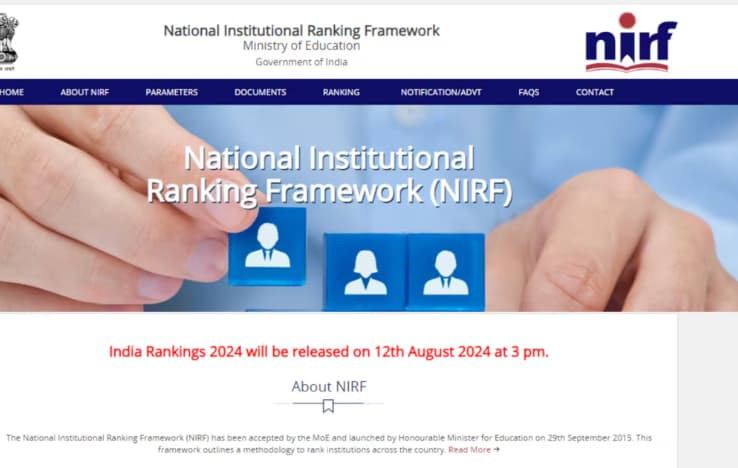Go to the PARAMETERS menu item

coord(171,92)
